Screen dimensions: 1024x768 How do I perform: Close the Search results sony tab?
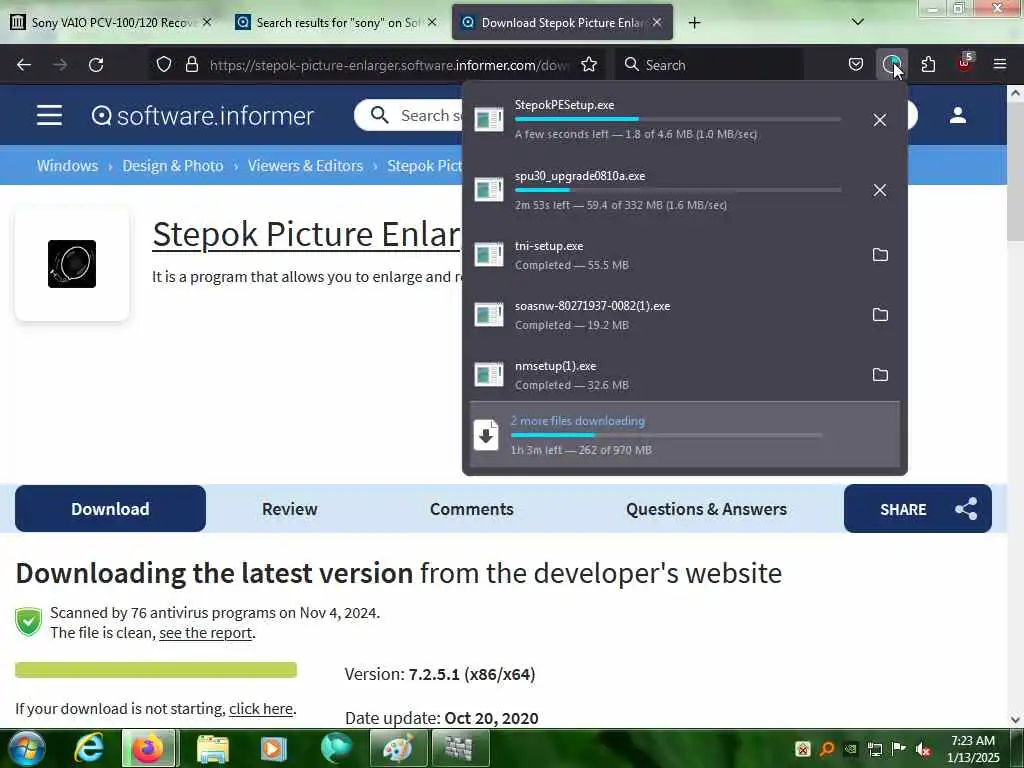pyautogui.click(x=432, y=22)
